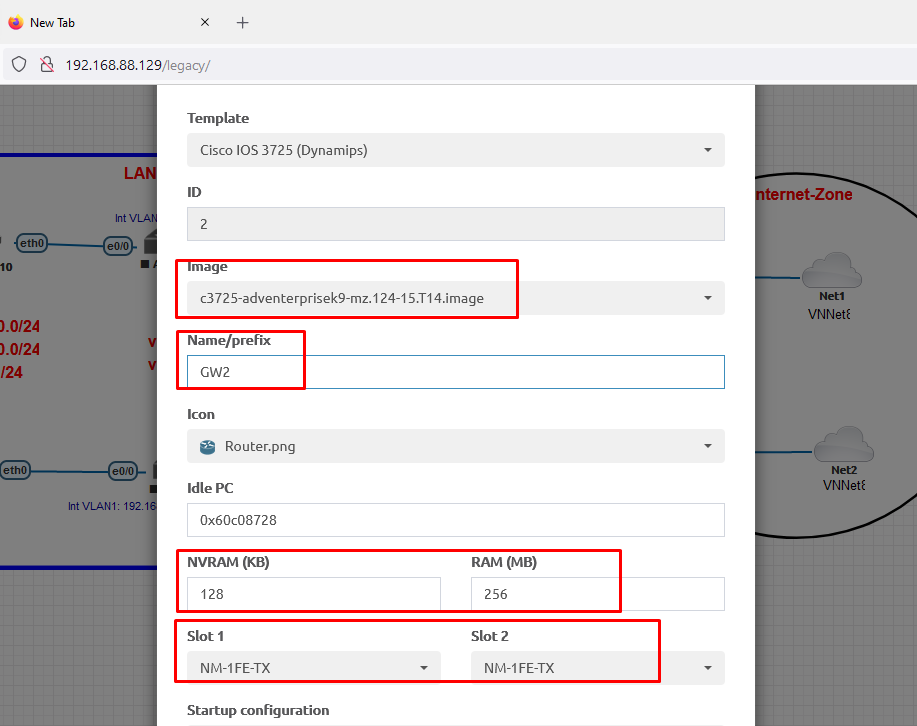
Task: Open the Icon dropdown Router.png
Action: tap(456, 446)
